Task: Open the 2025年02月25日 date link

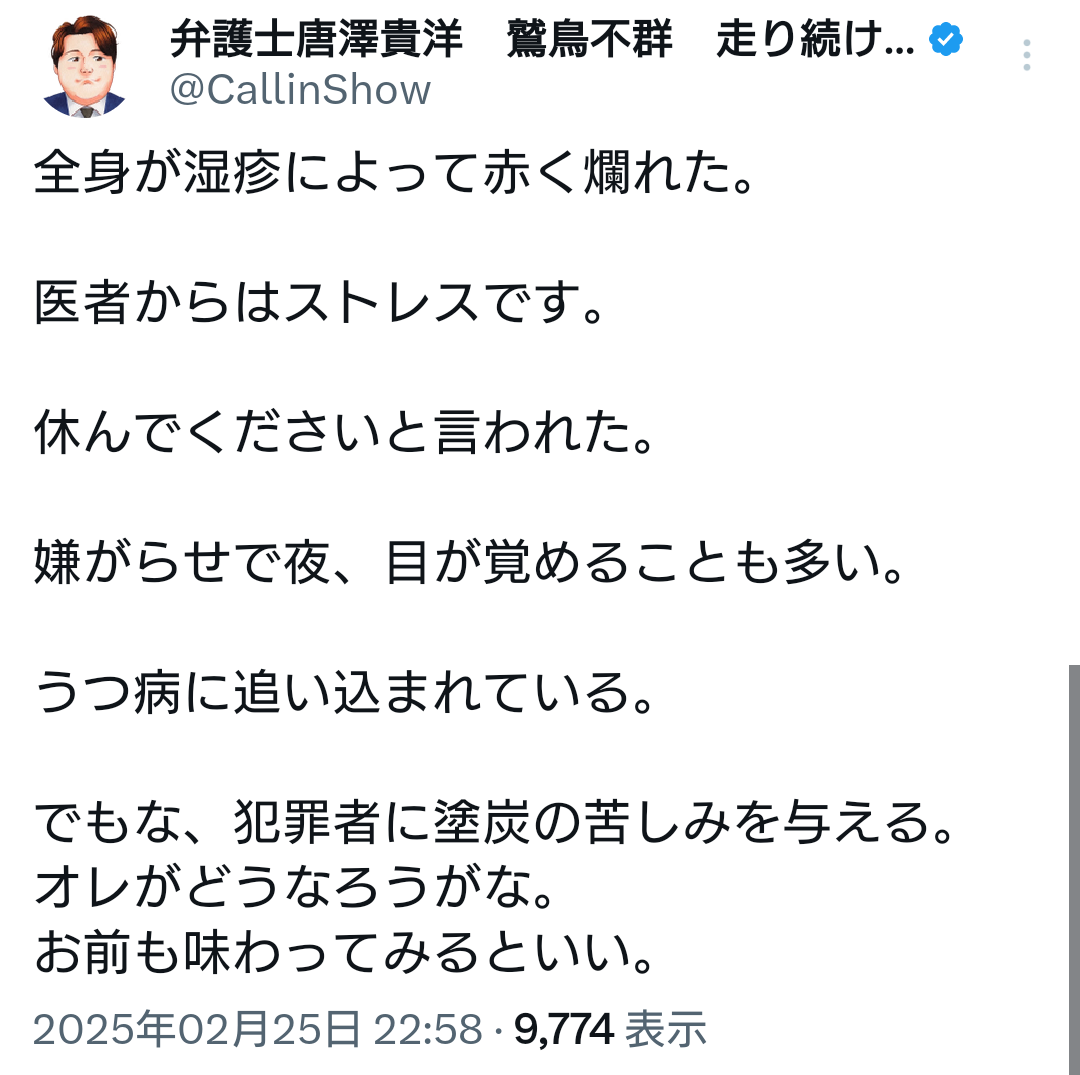Action: [196, 1029]
